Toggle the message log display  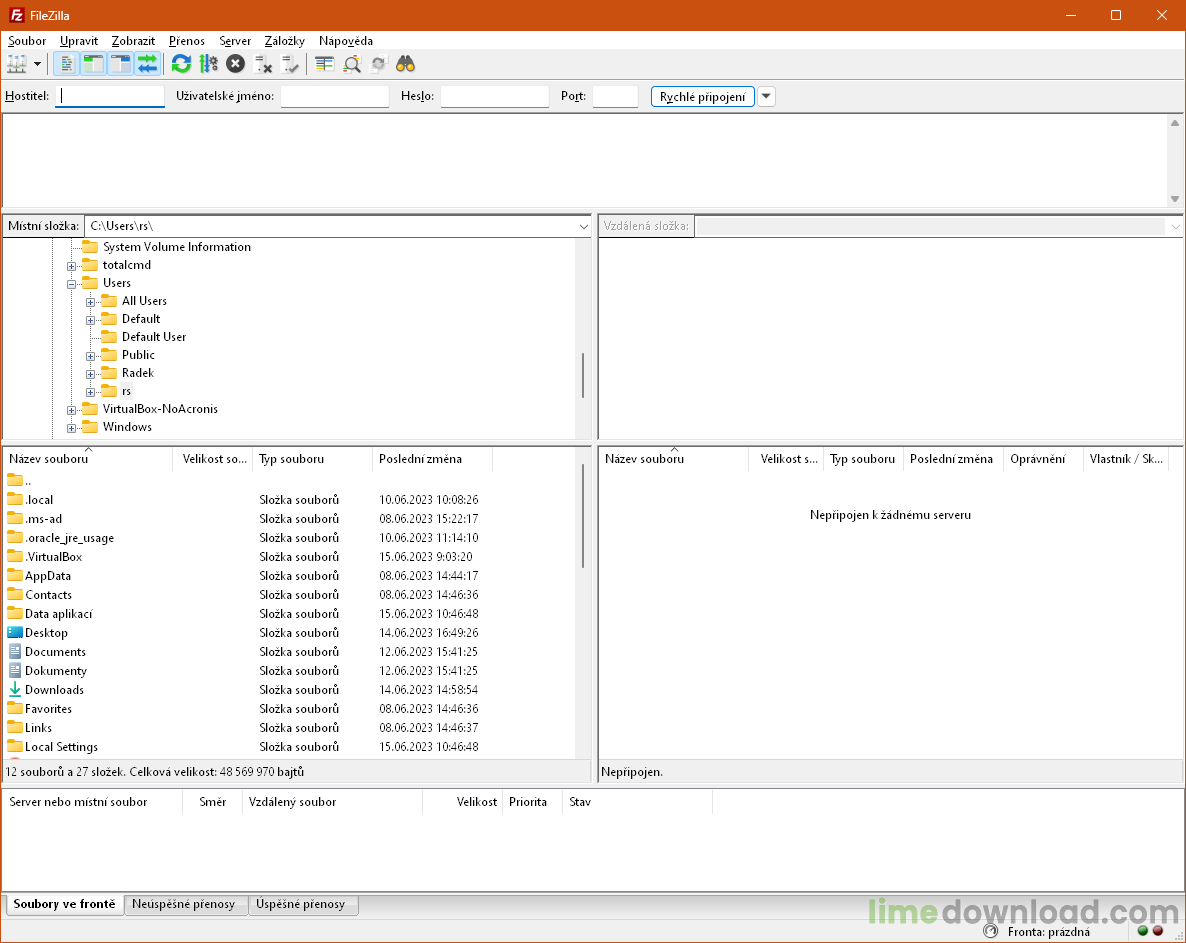66,63
